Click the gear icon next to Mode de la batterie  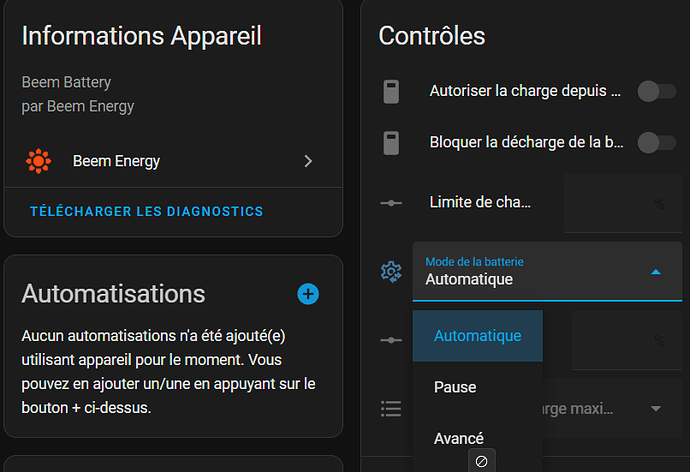pos(391,271)
